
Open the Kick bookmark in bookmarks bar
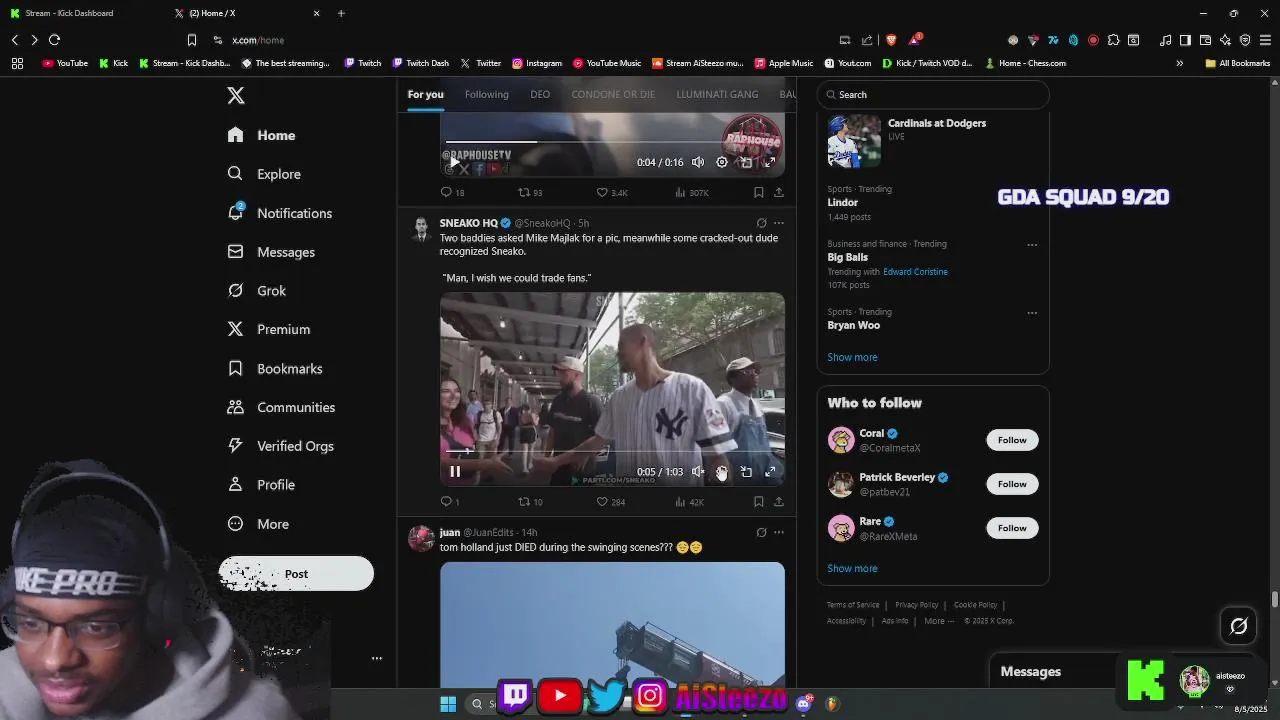click(x=112, y=63)
